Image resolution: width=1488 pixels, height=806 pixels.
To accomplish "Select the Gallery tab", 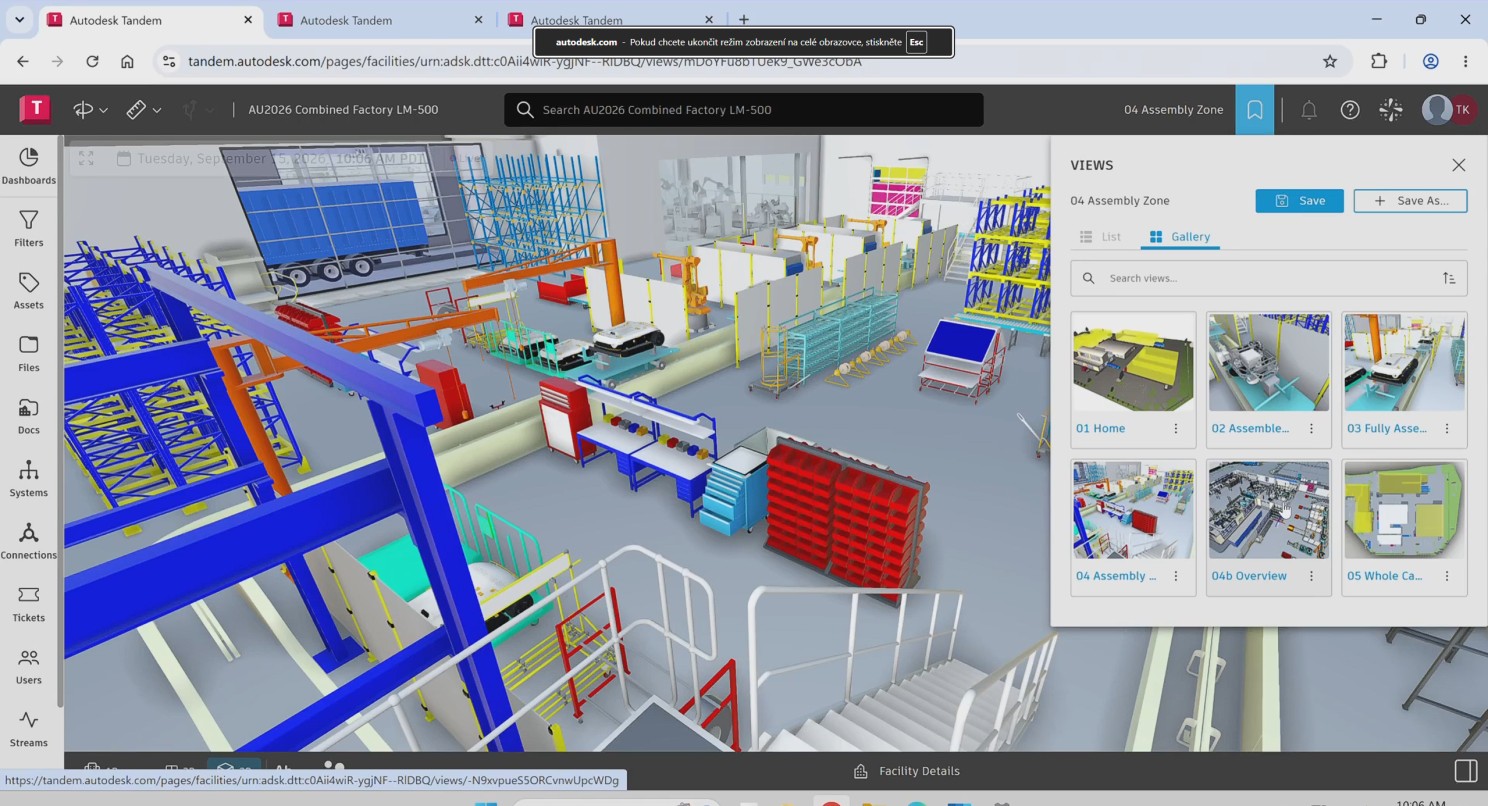I will [1180, 237].
